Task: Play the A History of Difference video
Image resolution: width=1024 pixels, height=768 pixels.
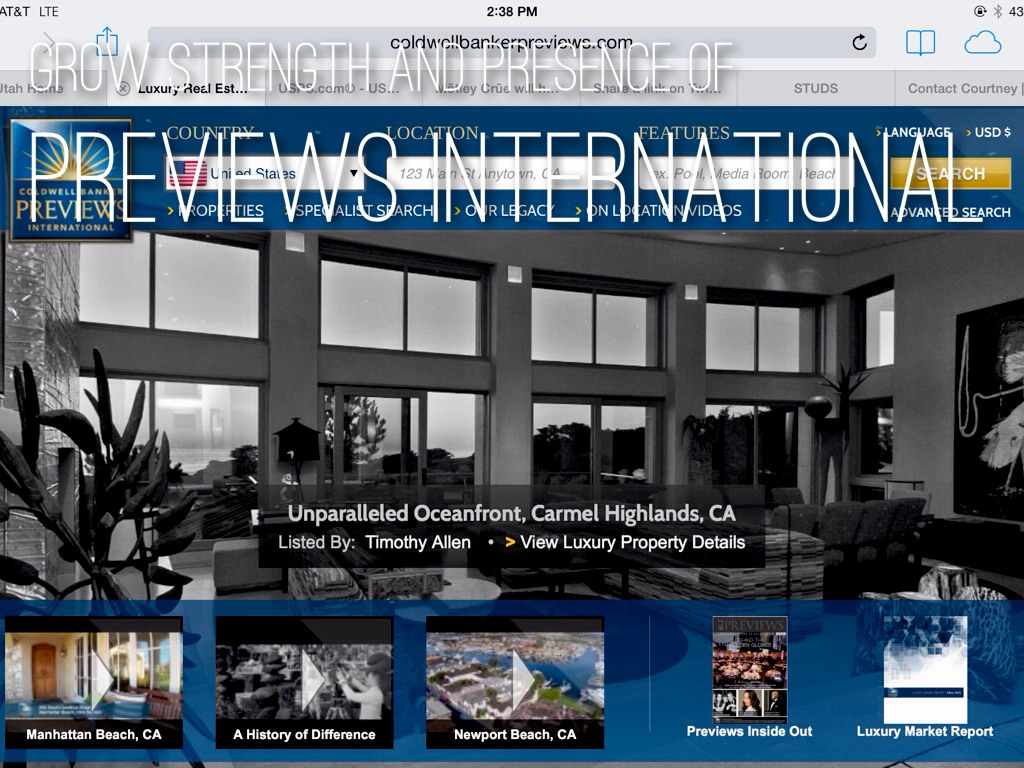Action: click(304, 682)
